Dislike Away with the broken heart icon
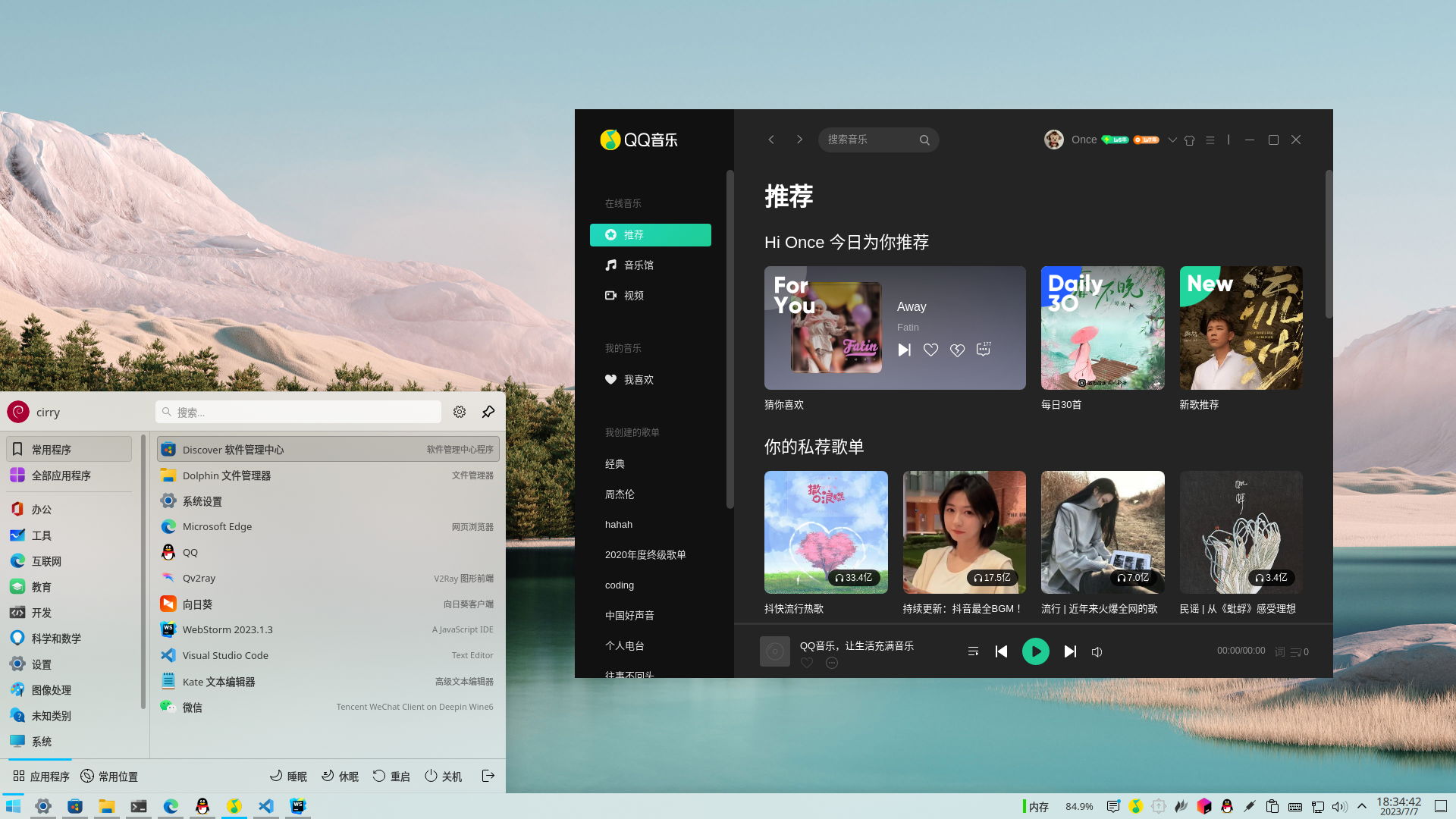 [957, 350]
